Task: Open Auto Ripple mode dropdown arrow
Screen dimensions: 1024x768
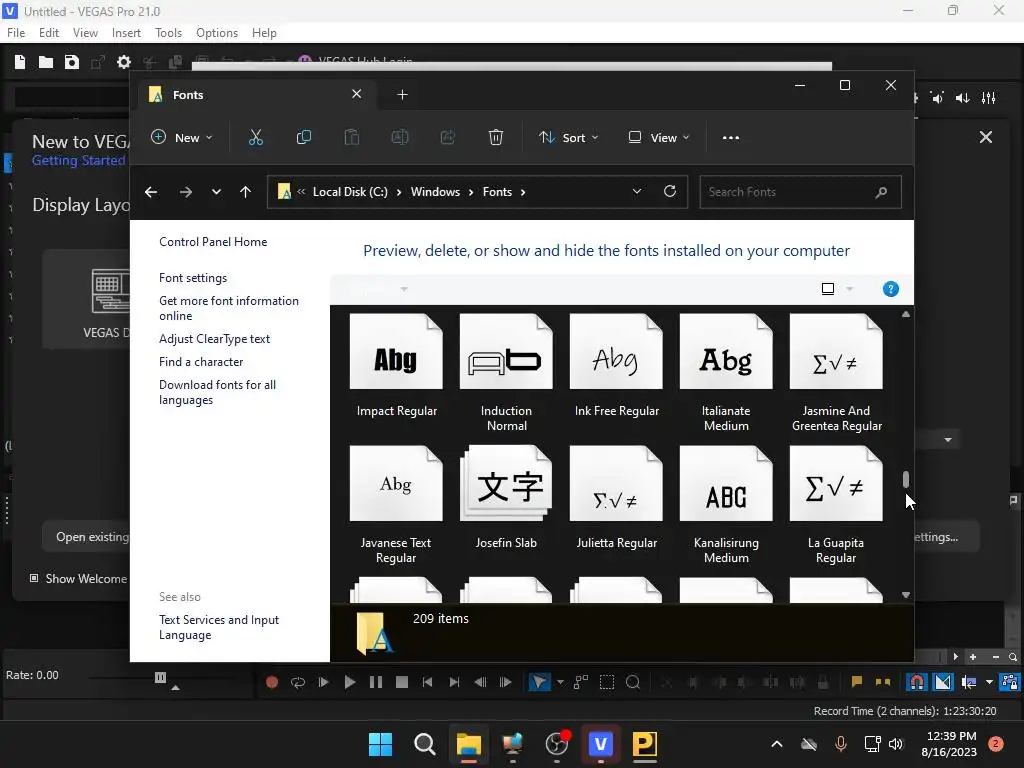Action: 989,682
